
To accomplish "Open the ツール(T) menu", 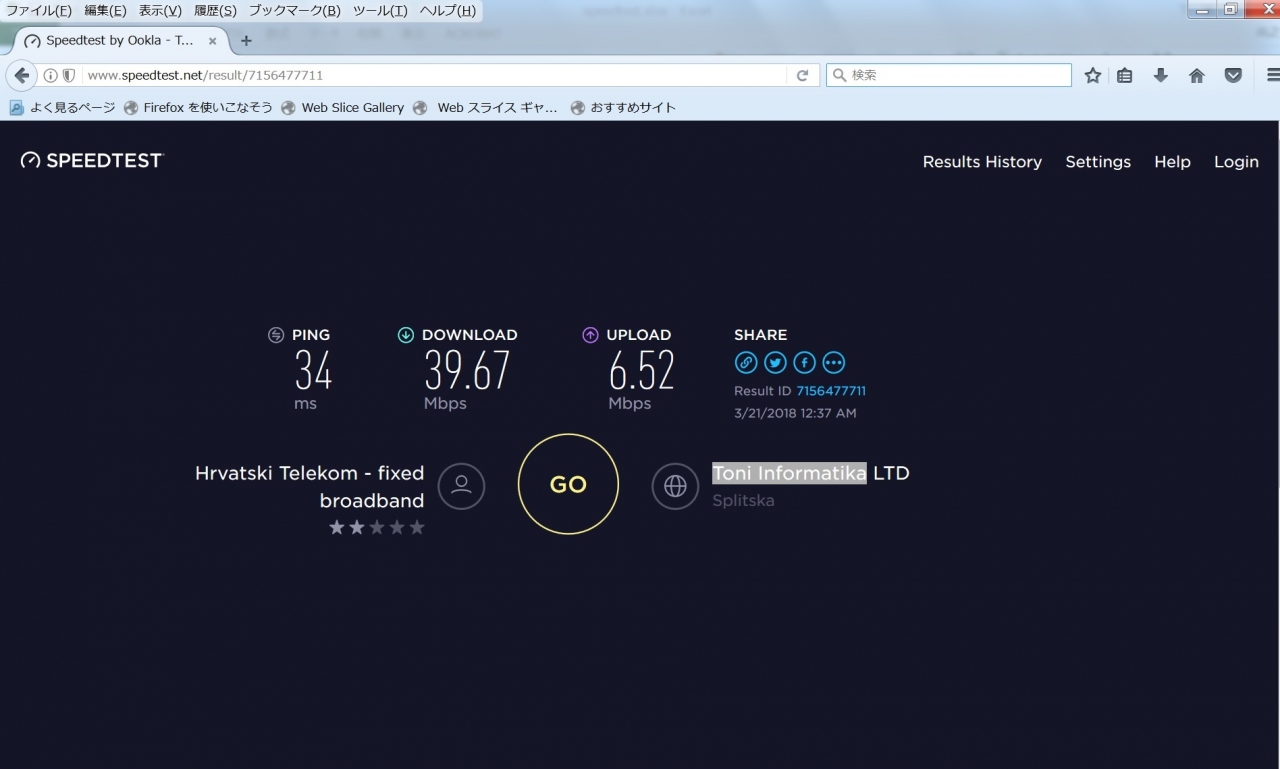I will [x=380, y=11].
